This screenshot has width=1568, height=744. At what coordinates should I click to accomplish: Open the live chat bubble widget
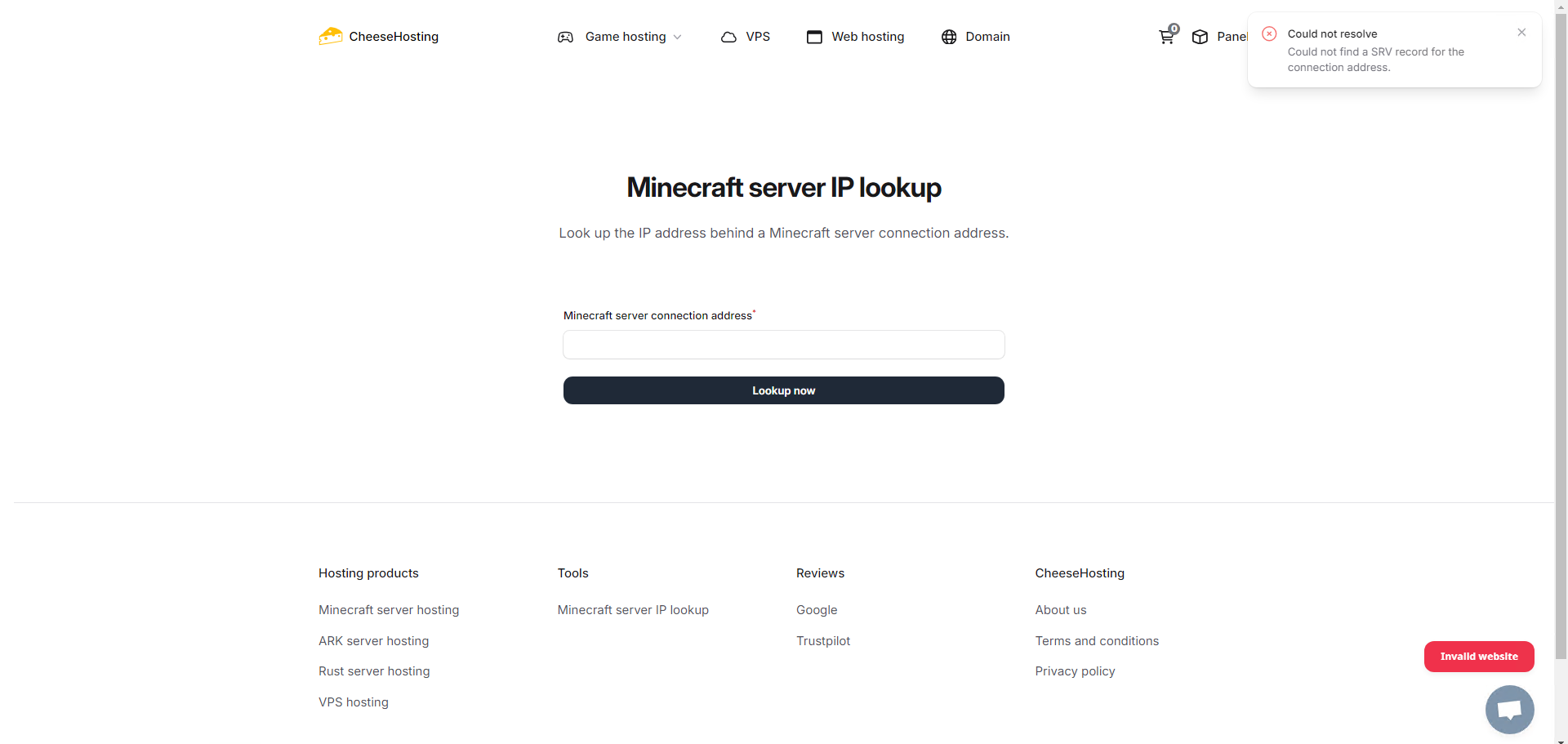point(1509,709)
